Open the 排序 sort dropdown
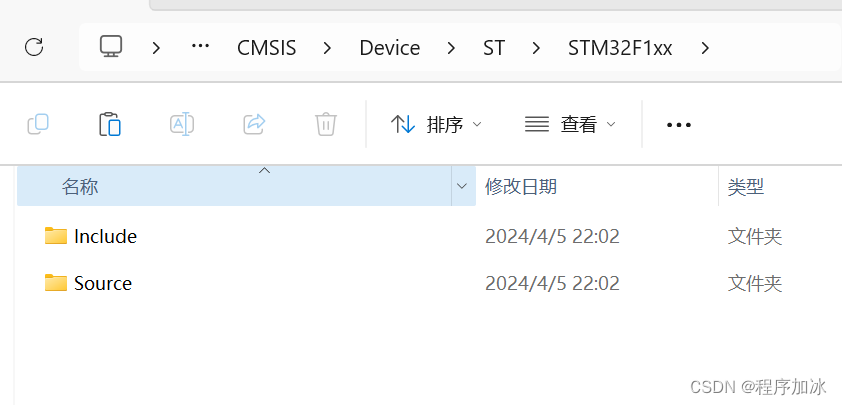 436,124
